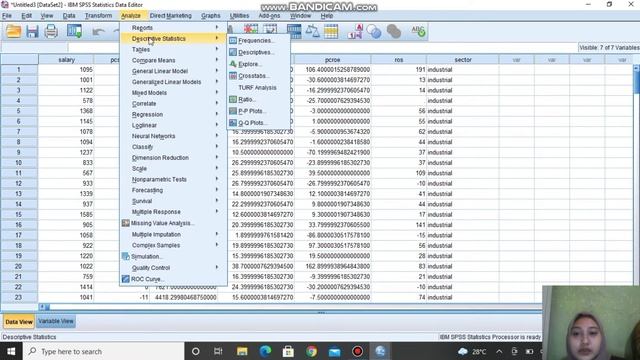Click the Split File toolbar icon
Image resolution: width=640 pixels, height=360 pixels.
point(294,31)
